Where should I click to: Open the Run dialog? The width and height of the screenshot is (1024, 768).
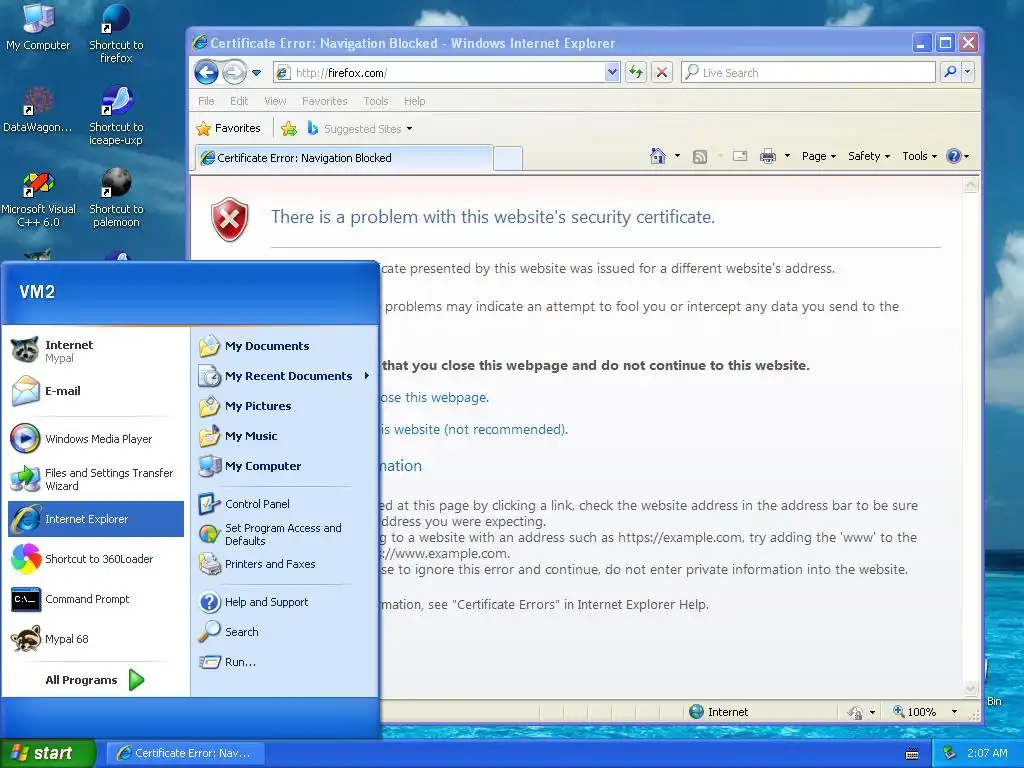point(285,662)
